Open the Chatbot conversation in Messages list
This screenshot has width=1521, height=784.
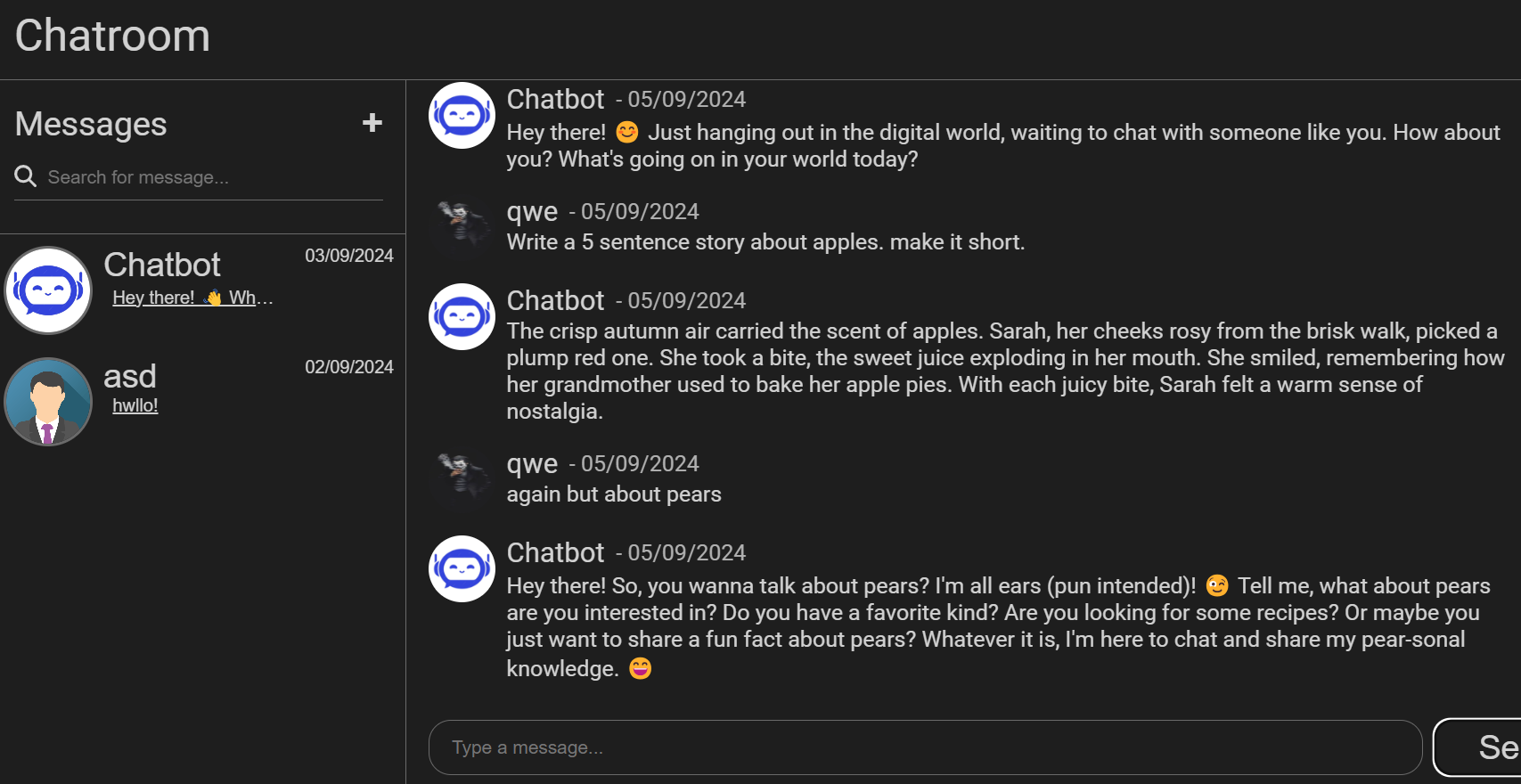pos(202,290)
